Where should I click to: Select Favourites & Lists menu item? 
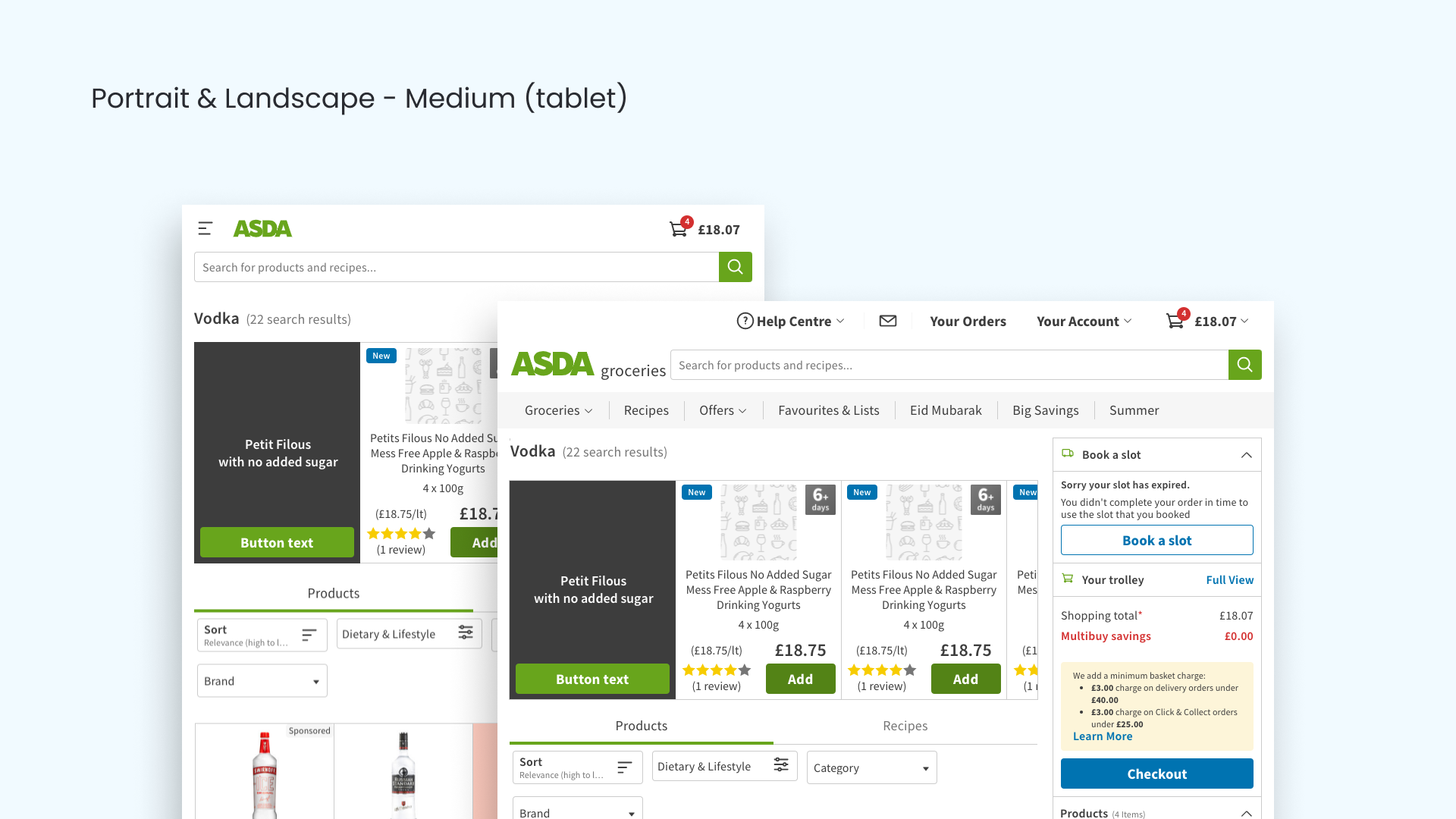tap(828, 410)
